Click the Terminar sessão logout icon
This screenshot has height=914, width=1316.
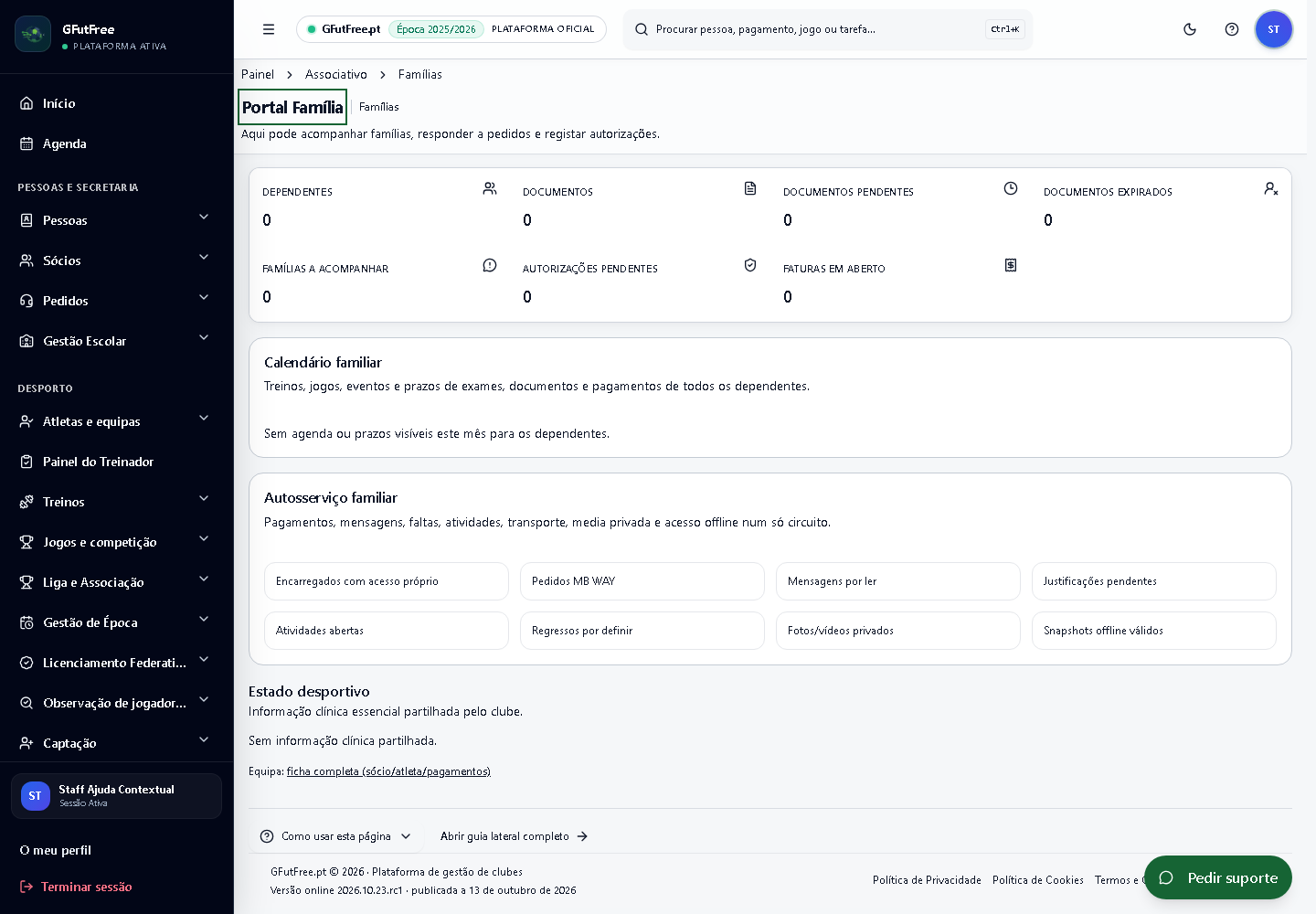click(x=27, y=887)
